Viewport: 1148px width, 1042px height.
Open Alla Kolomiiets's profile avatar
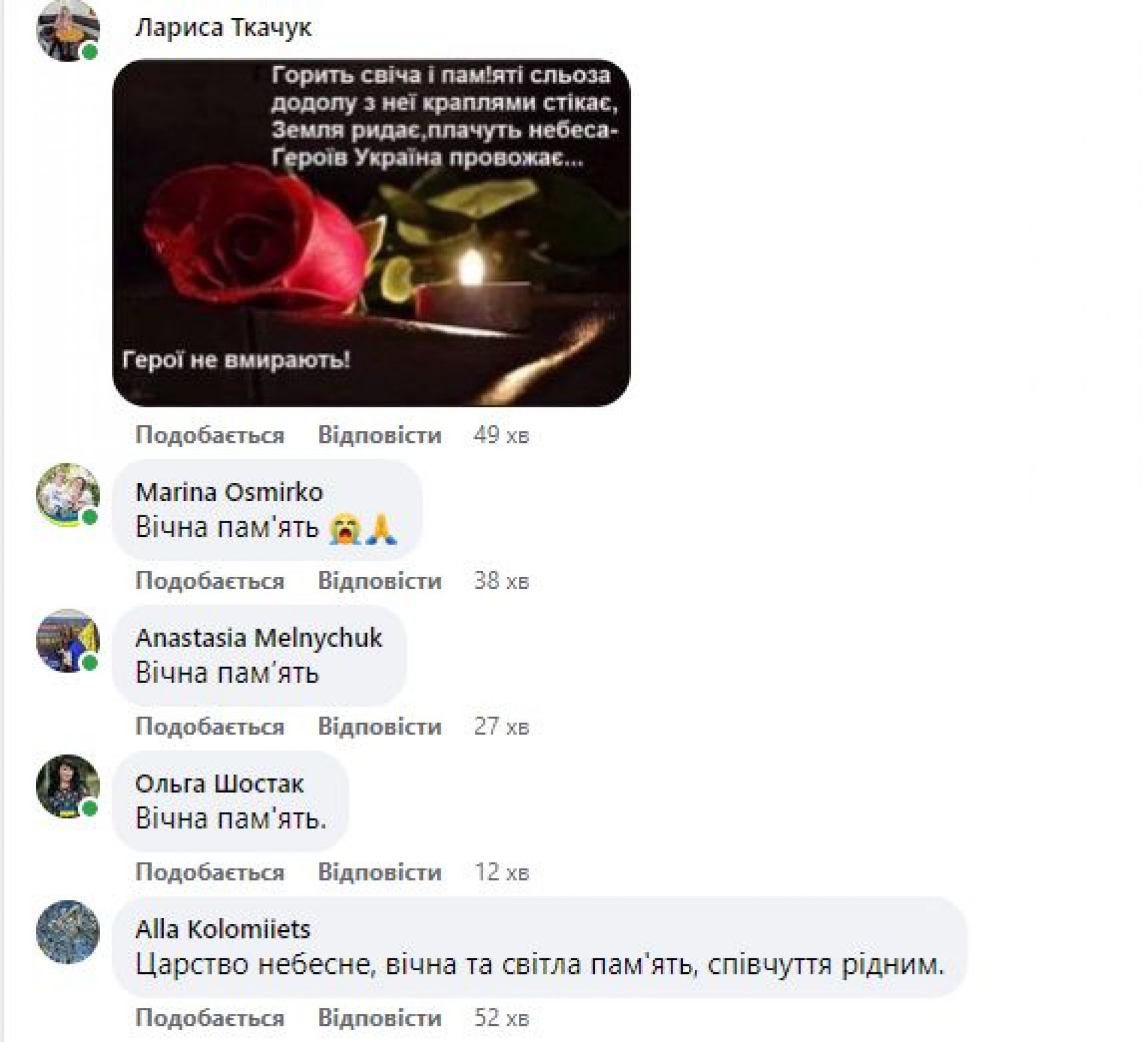[68, 932]
